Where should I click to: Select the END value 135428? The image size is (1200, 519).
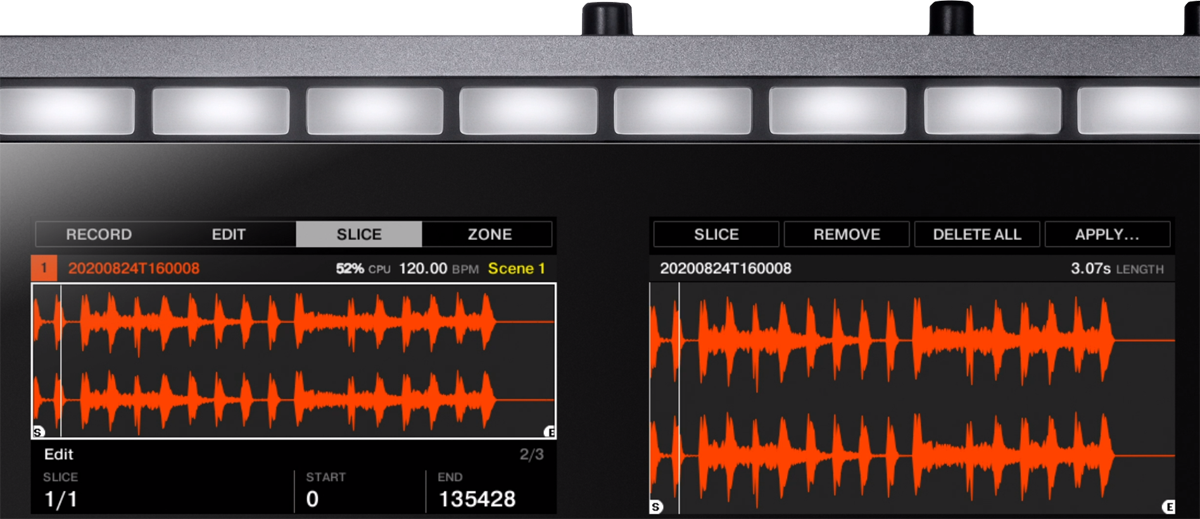[477, 499]
